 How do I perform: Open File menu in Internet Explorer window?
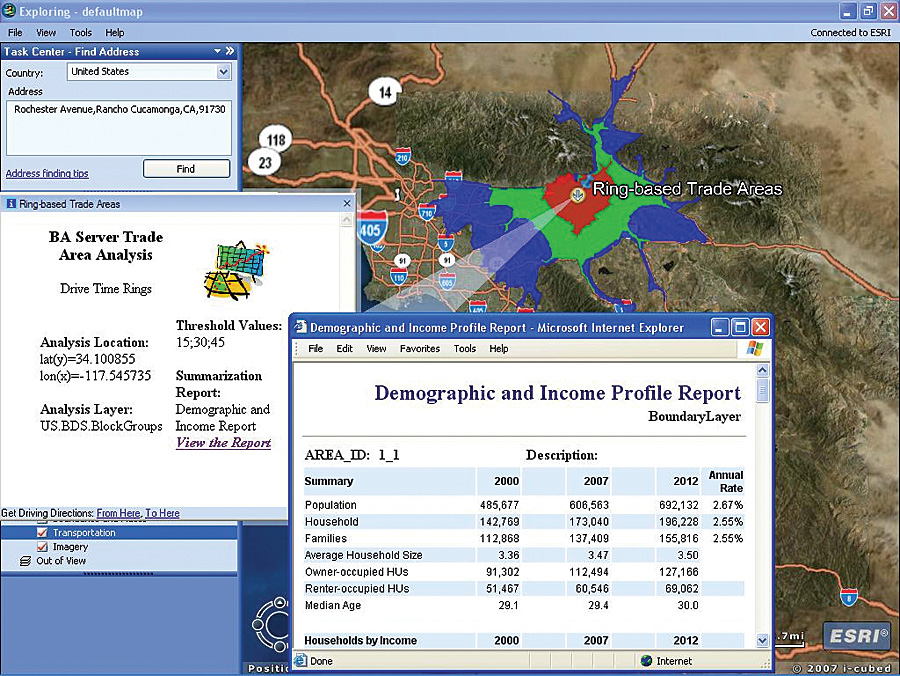tap(316, 348)
